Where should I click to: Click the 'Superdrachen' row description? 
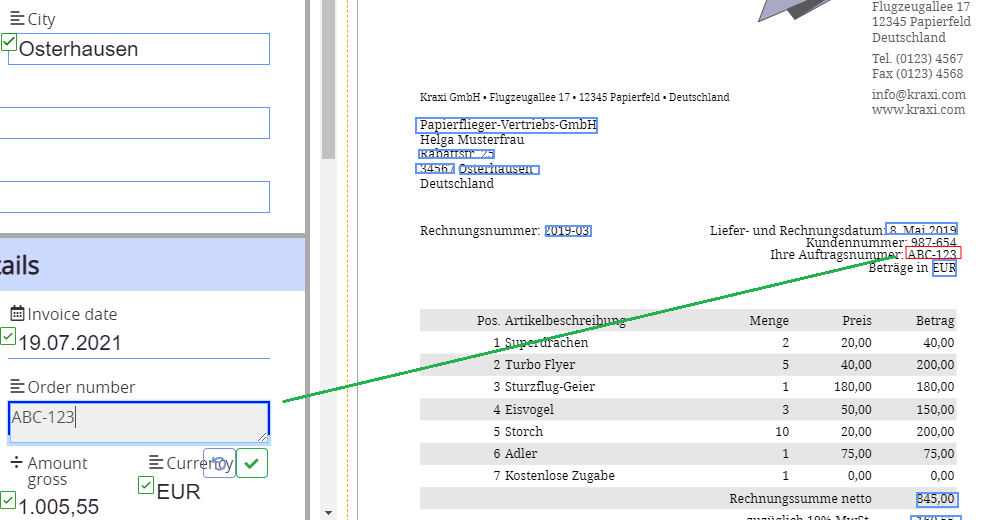[547, 343]
